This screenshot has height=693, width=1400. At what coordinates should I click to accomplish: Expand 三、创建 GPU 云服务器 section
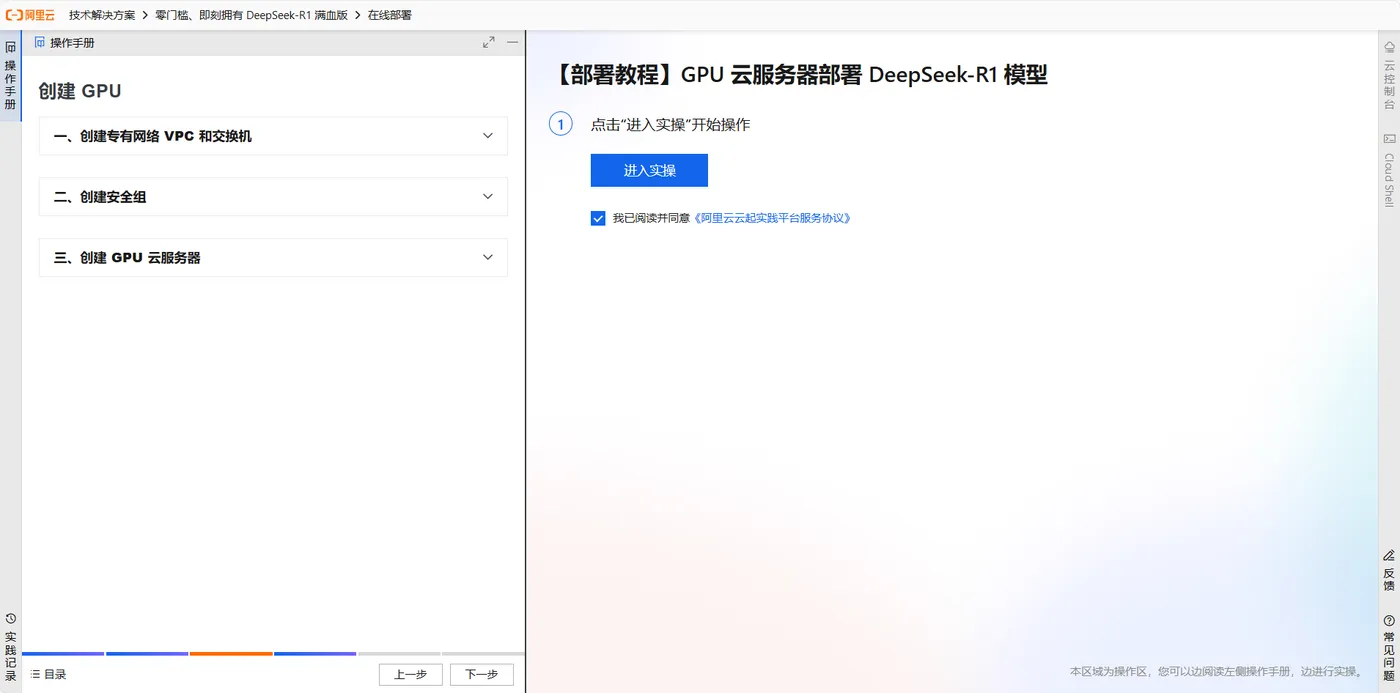(x=273, y=257)
